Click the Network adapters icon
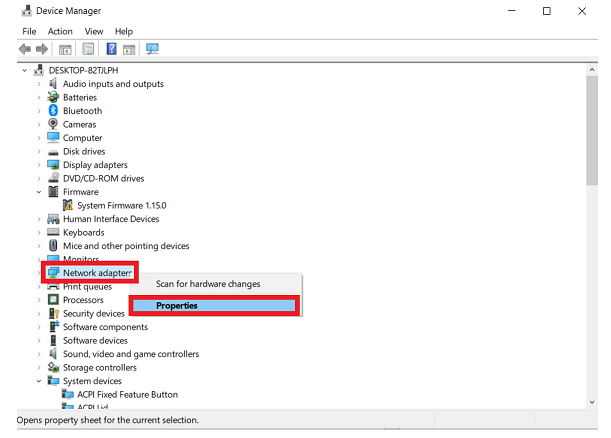The width and height of the screenshot is (611, 438). (x=53, y=272)
